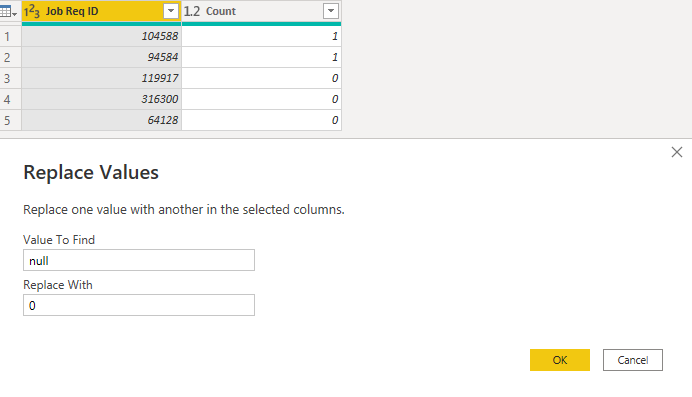Click the Job Req ID whole-number type icon
Screen dimensions: 692x397
coord(32,11)
